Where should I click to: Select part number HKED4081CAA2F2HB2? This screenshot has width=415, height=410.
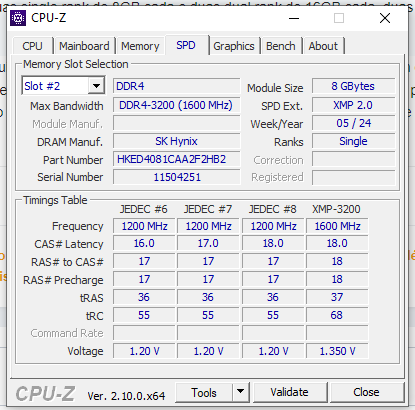176,159
